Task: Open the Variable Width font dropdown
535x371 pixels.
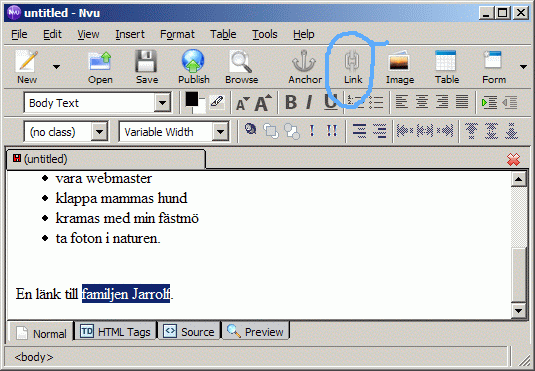Action: click(x=220, y=132)
